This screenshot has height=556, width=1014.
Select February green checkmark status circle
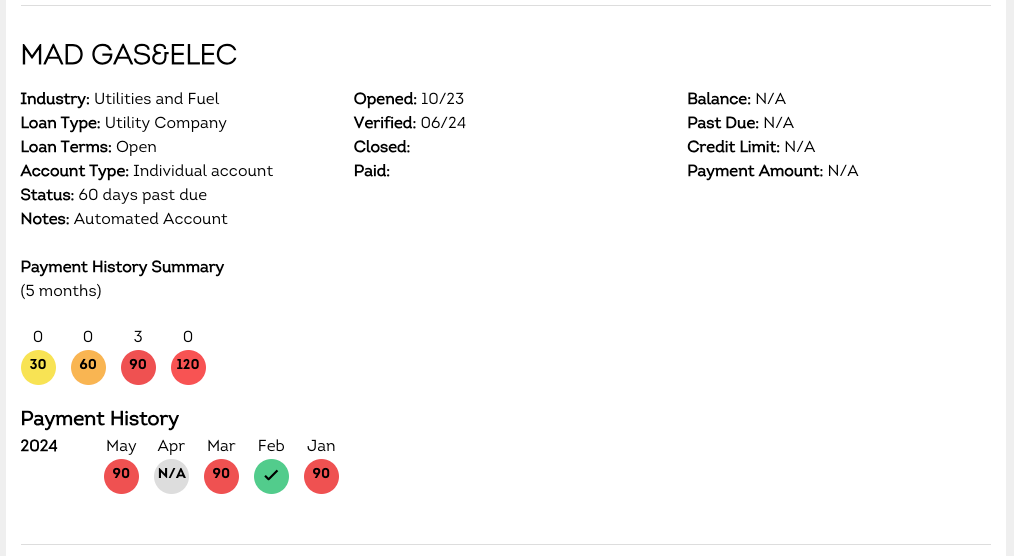(271, 476)
